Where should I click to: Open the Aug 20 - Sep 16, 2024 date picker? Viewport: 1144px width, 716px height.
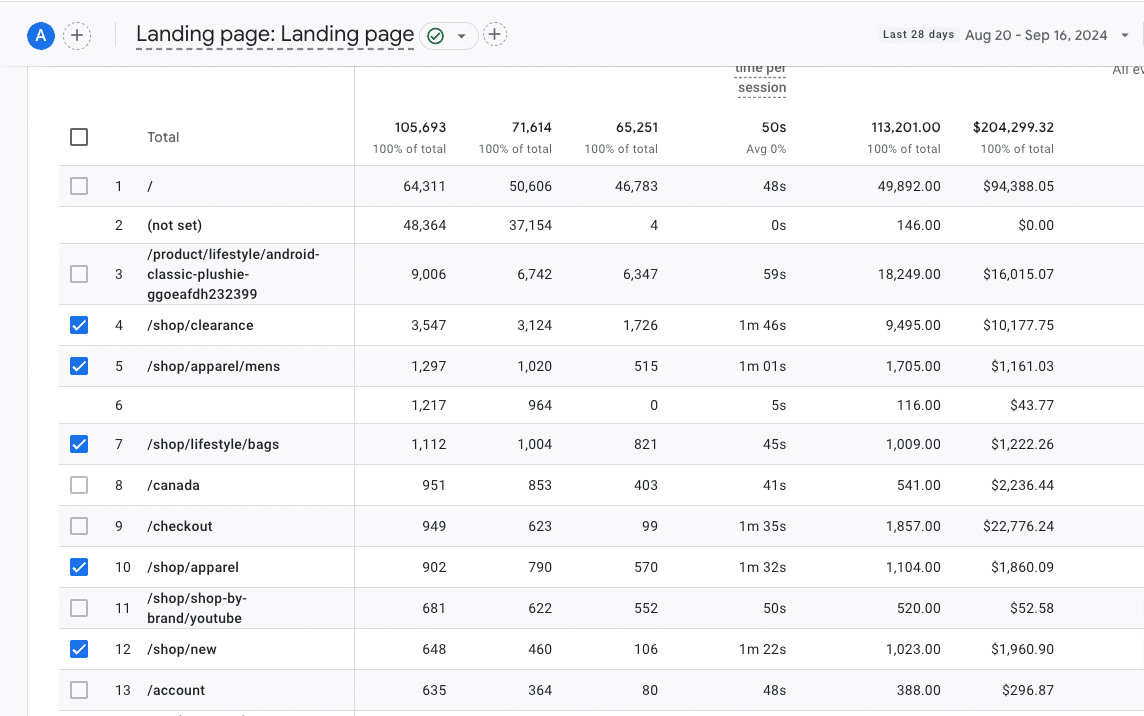1035,35
